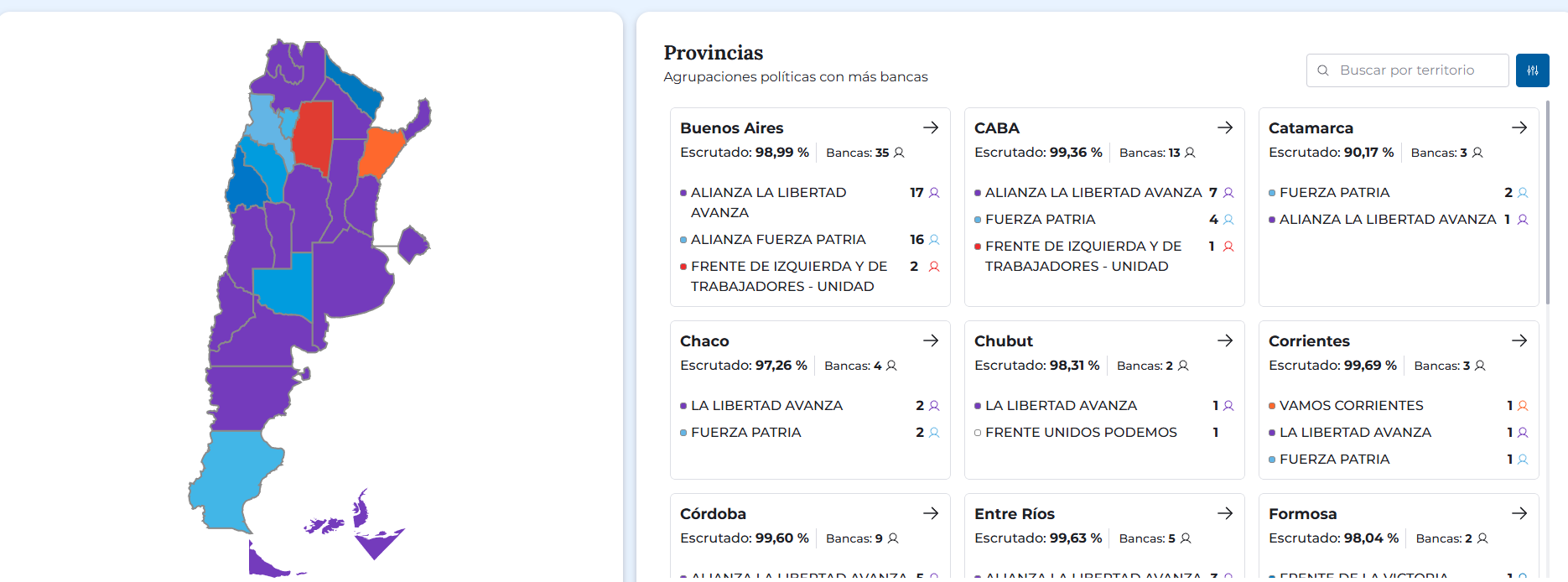Open Entre Ríos arrow icon

[1225, 513]
